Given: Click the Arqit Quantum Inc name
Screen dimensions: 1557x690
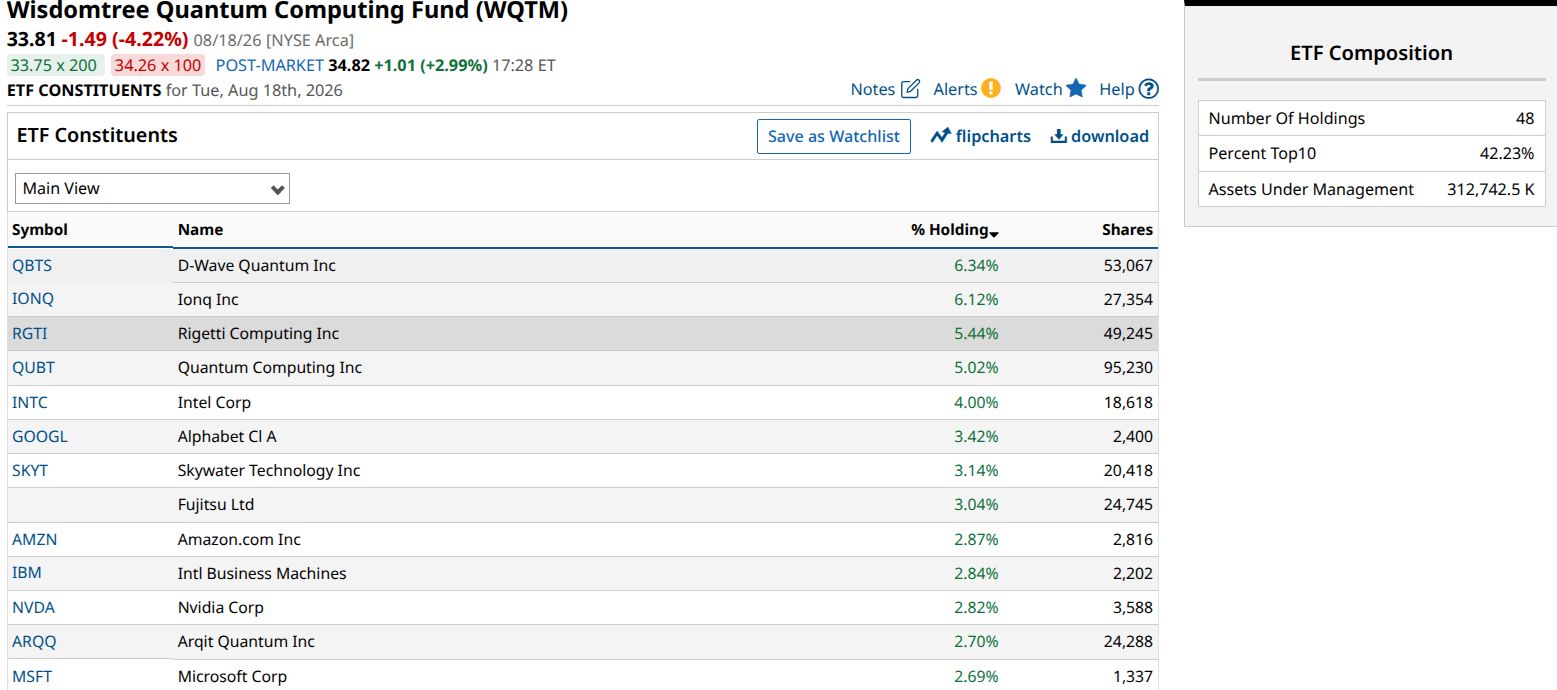Looking at the screenshot, I should [x=246, y=641].
